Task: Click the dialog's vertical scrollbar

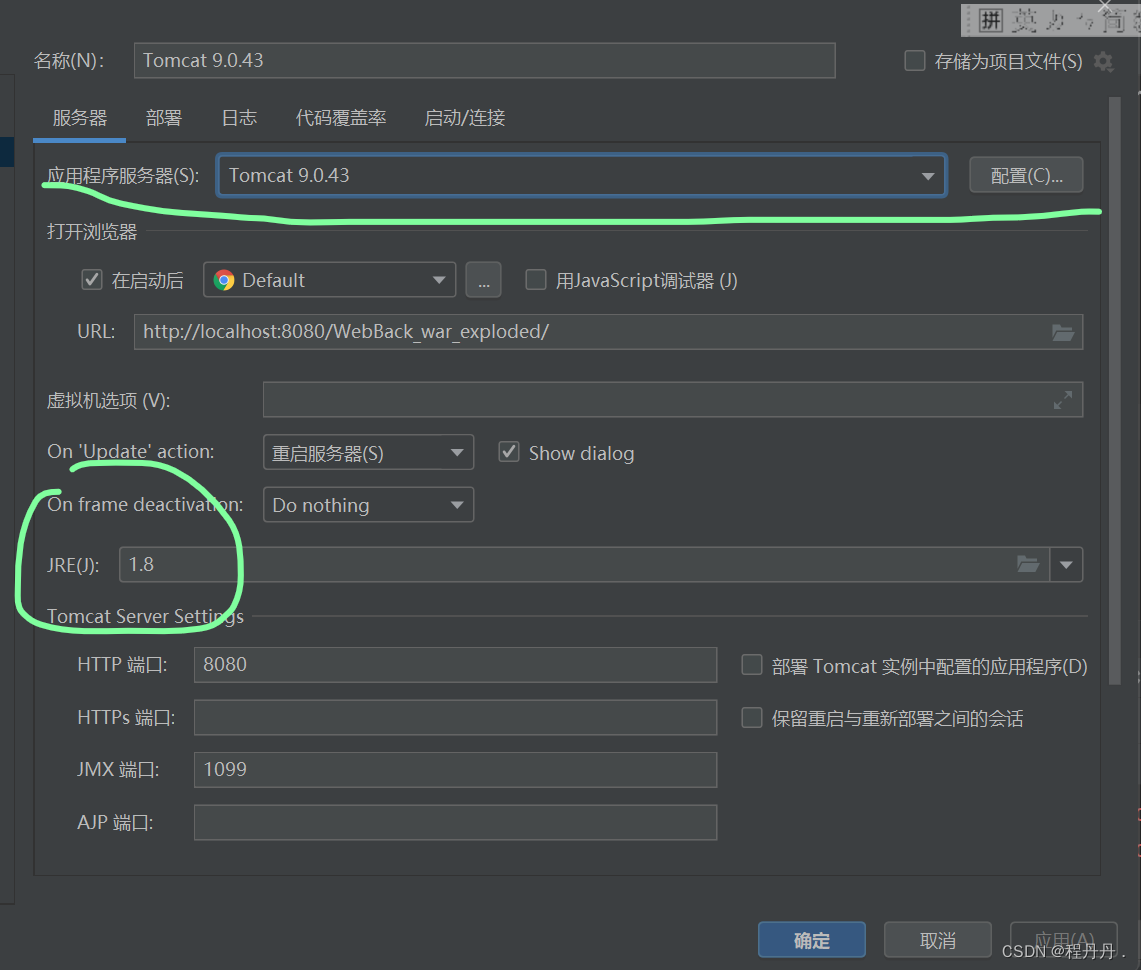Action: pyautogui.click(x=1115, y=391)
